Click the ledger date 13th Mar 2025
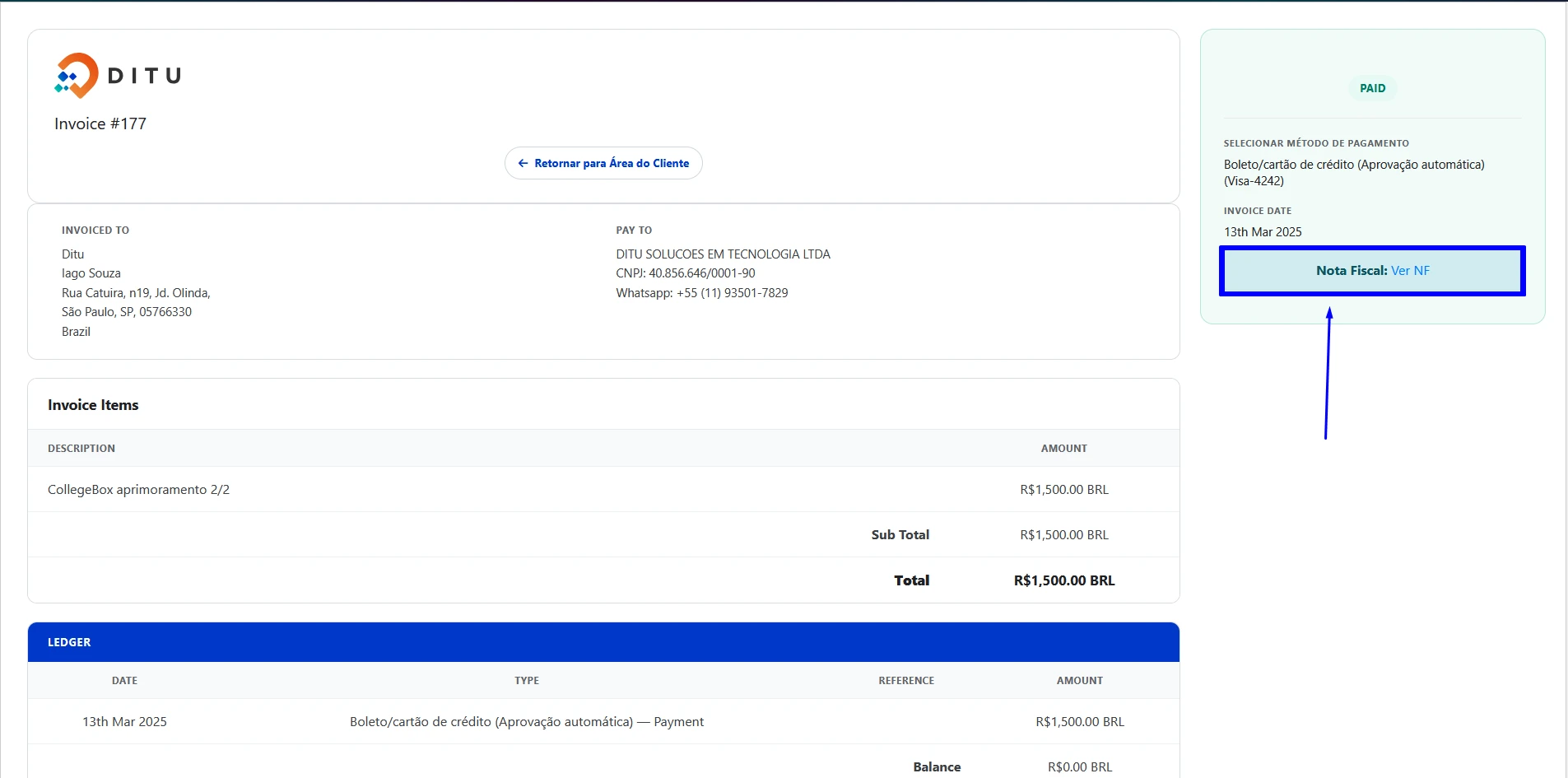The height and width of the screenshot is (778, 1568). (x=124, y=722)
